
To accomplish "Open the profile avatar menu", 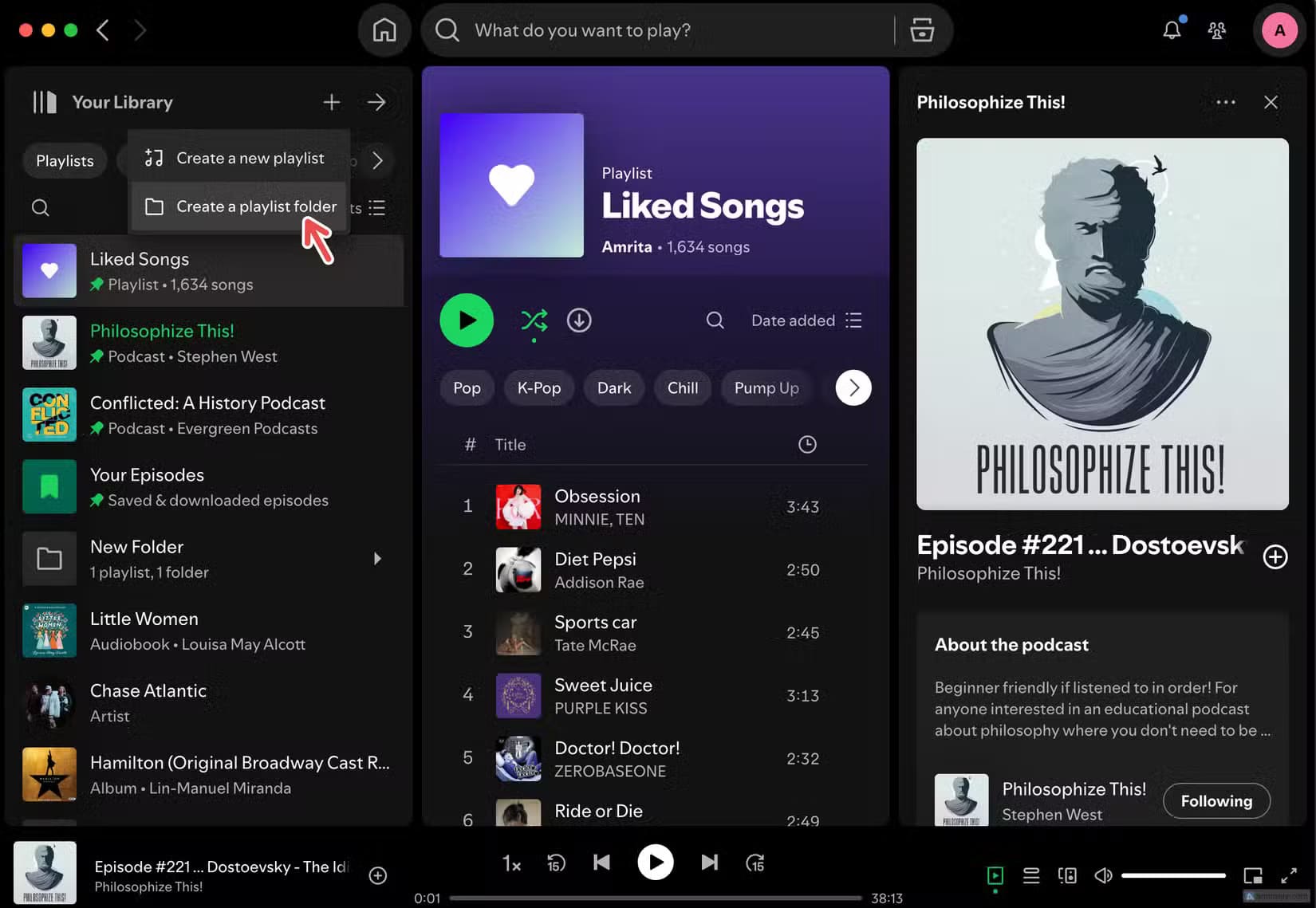I will pyautogui.click(x=1279, y=30).
